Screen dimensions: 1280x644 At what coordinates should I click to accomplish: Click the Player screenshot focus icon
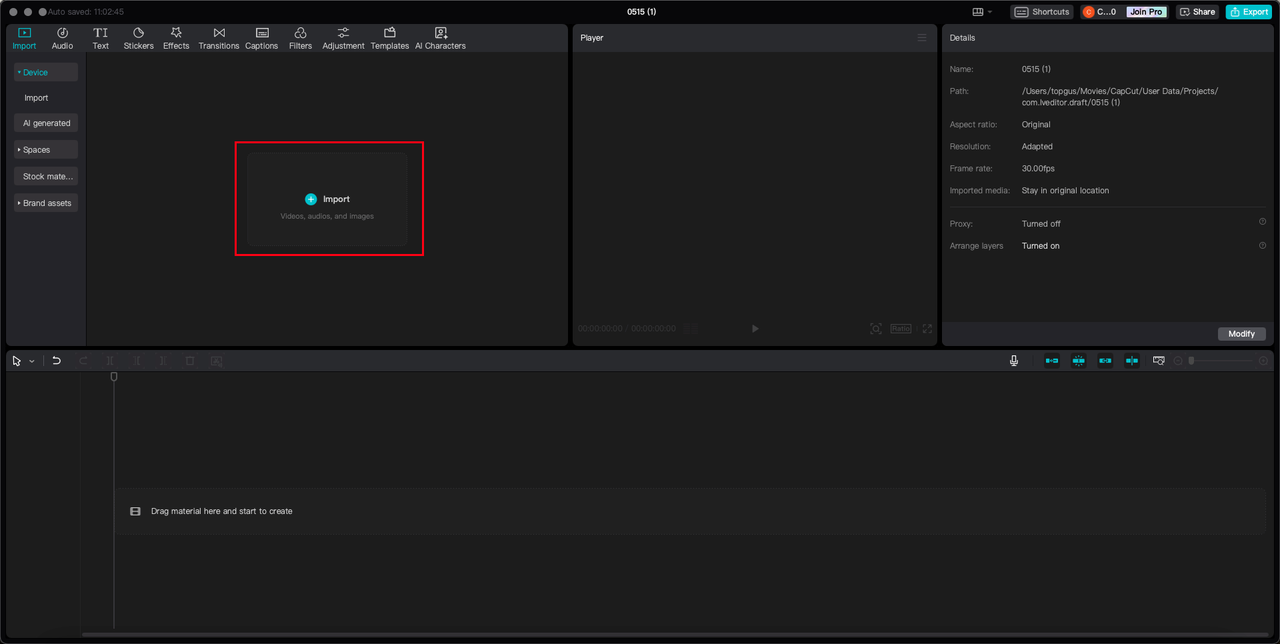[876, 328]
